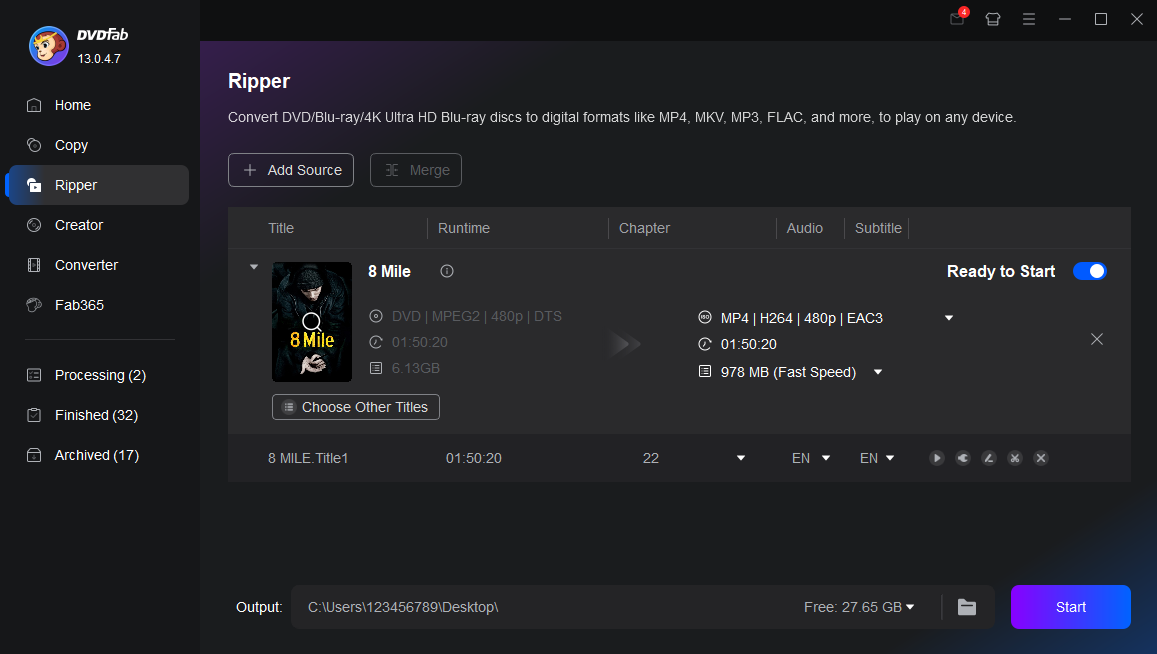Viewport: 1157px width, 654px height.
Task: Click the output profile format disc icon
Action: pos(705,317)
